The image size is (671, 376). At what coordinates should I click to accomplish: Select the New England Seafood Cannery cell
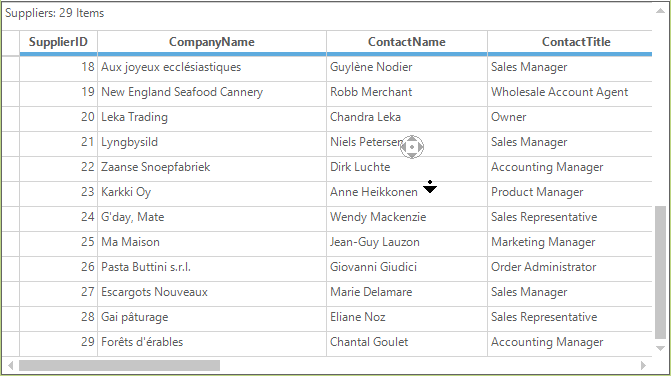(x=212, y=92)
